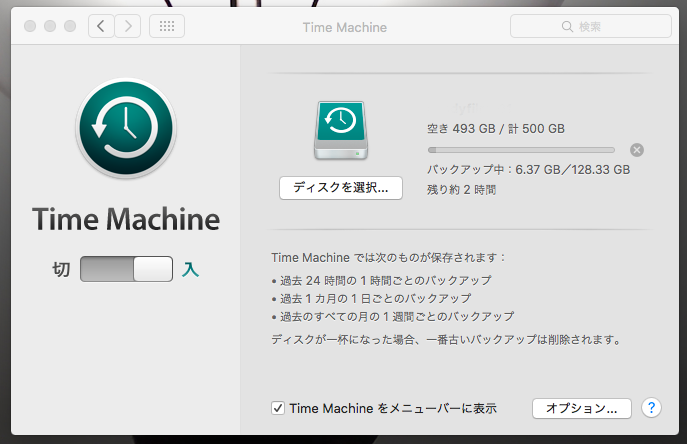
Task: Click the magnifier icon in search field
Action: click(x=567, y=27)
